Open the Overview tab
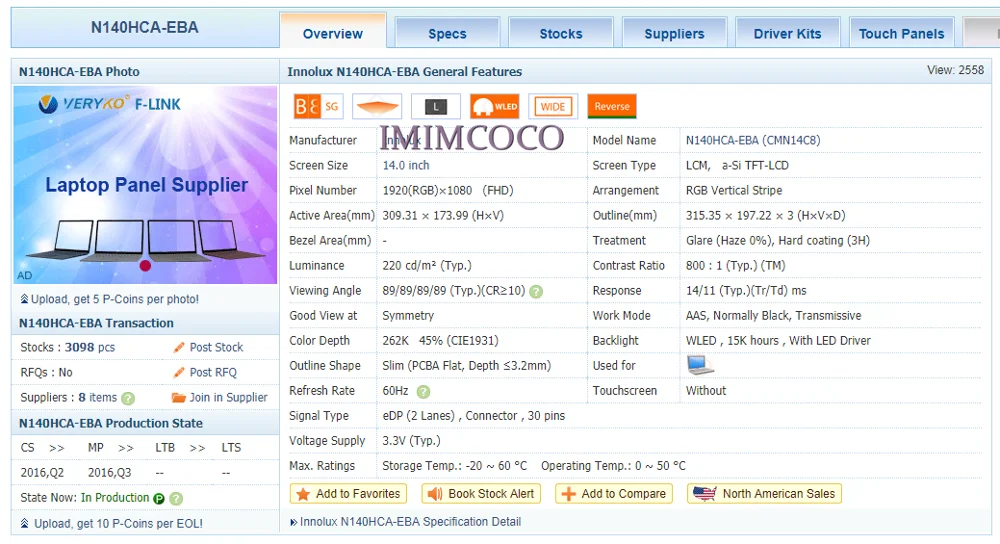The width and height of the screenshot is (1000, 544). tap(332, 32)
